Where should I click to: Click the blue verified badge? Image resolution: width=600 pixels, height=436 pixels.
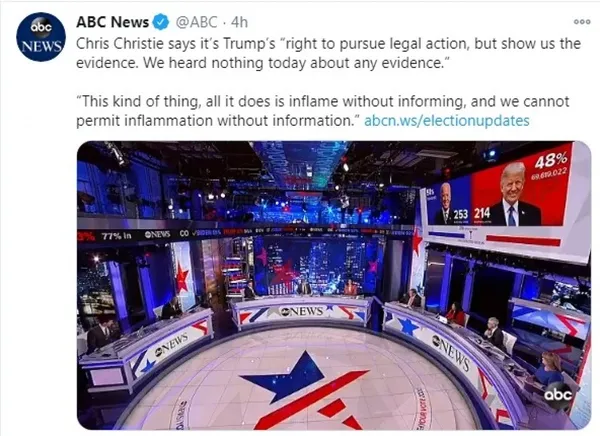tap(161, 22)
